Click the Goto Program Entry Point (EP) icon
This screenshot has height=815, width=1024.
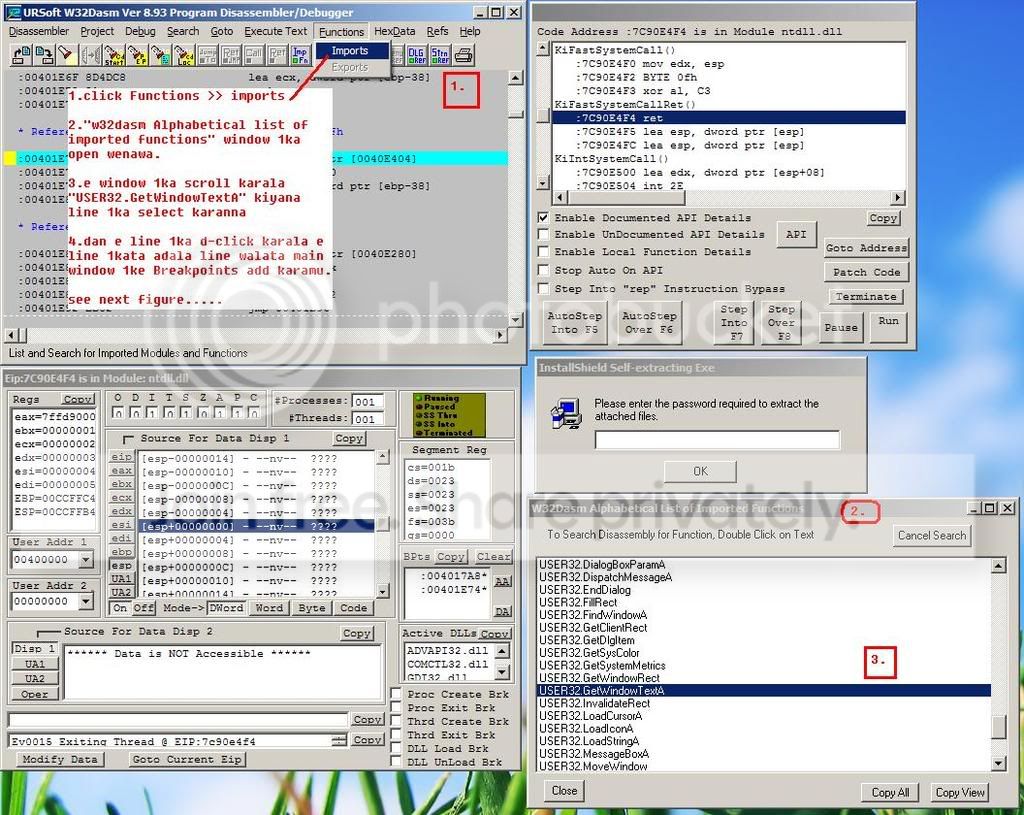coord(137,55)
